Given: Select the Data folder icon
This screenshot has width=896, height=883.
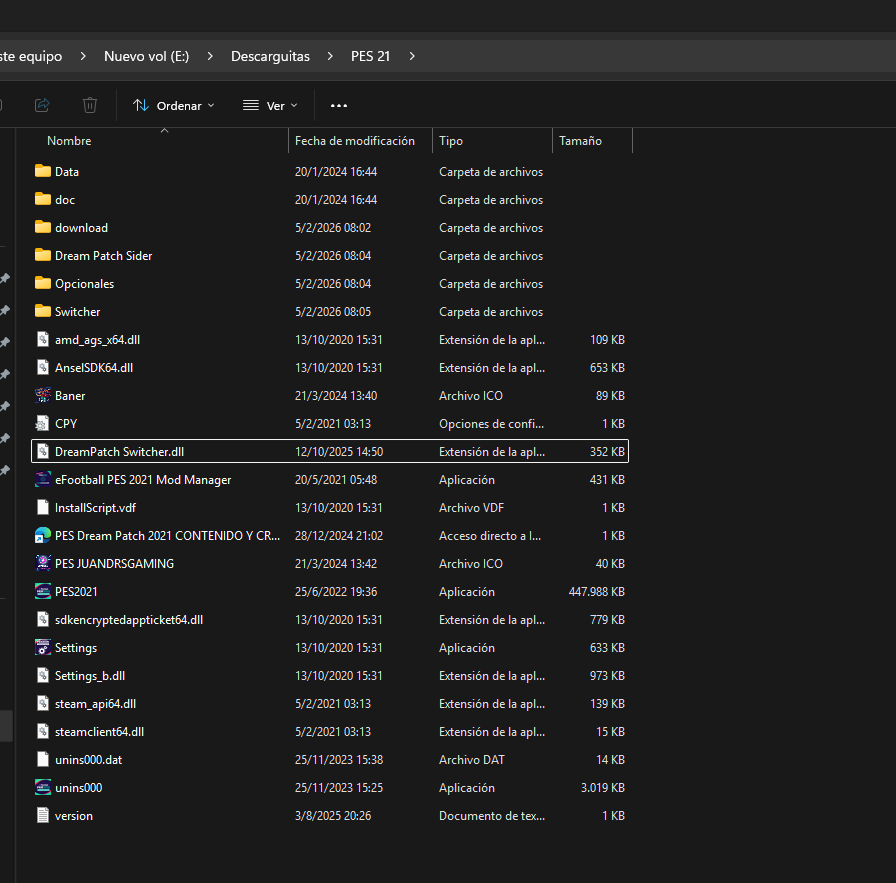Looking at the screenshot, I should pyautogui.click(x=43, y=171).
